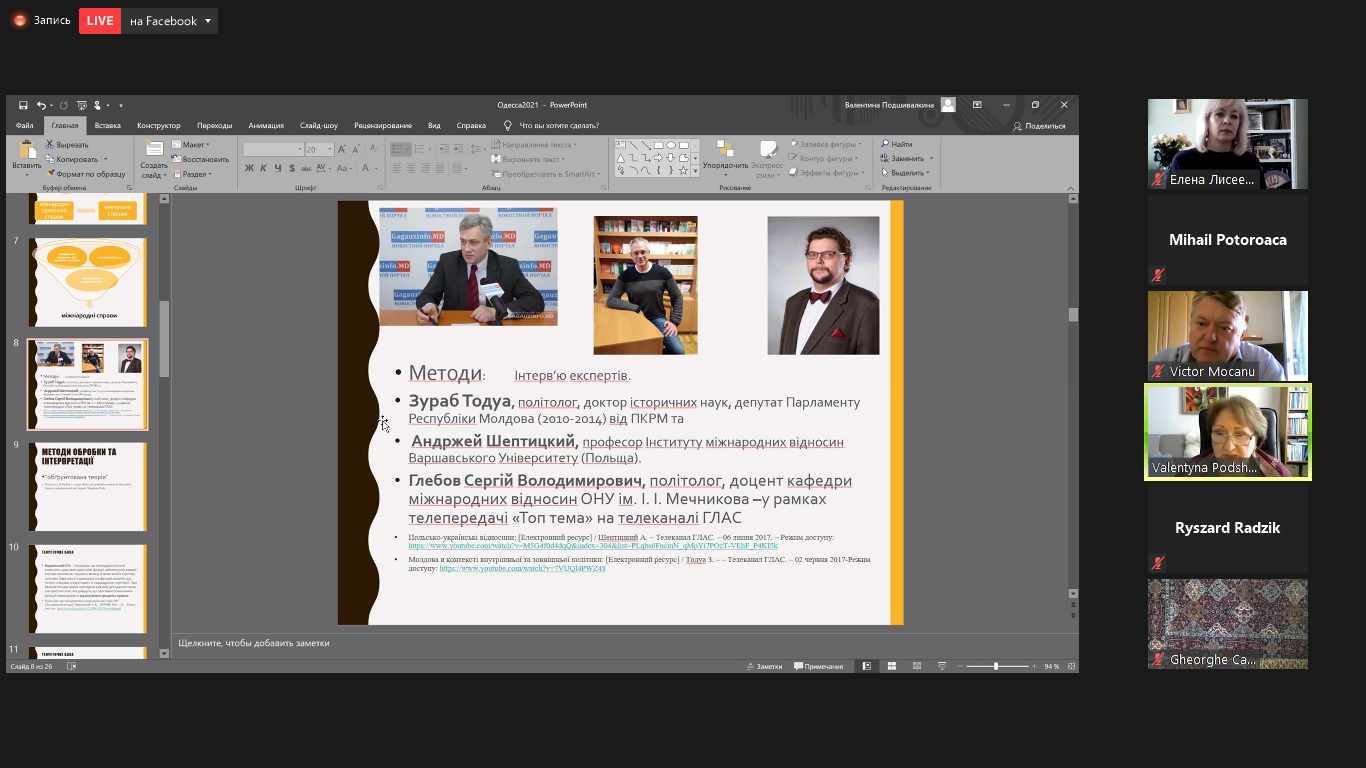Switch to the Вставка tab
1366x768 pixels.
tap(107, 126)
